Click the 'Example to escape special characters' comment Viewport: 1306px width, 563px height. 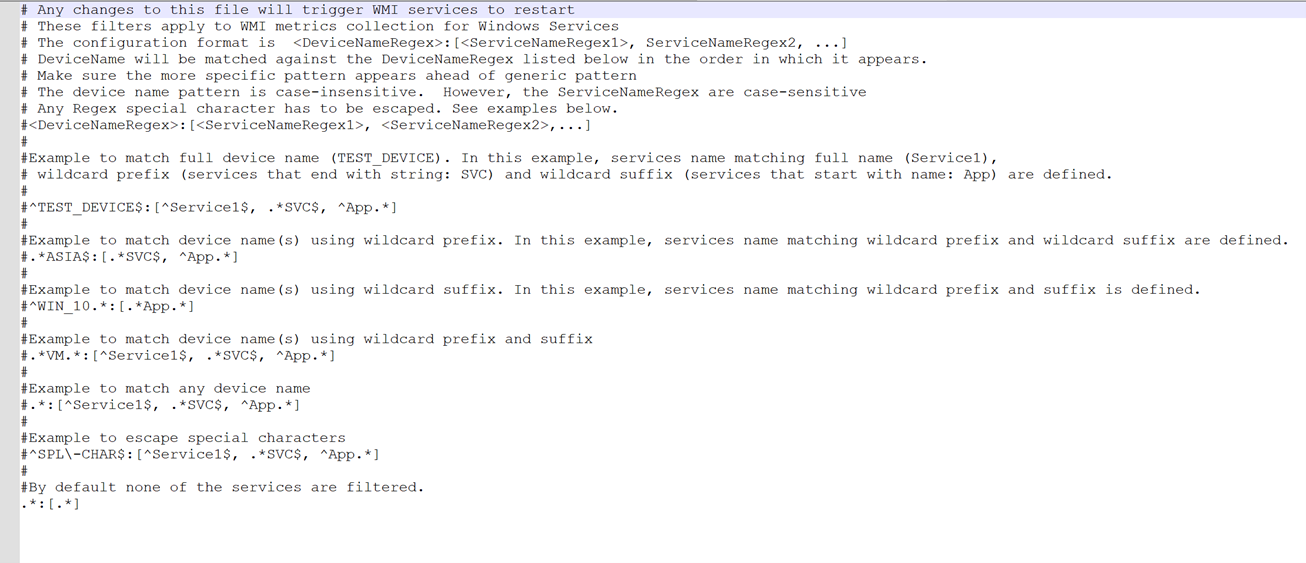point(183,438)
